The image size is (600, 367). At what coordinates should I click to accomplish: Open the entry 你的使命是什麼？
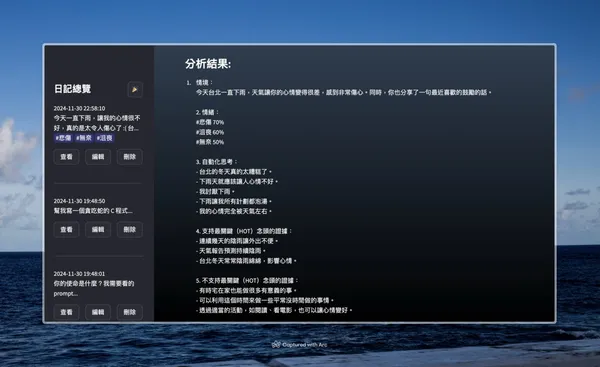(94, 289)
